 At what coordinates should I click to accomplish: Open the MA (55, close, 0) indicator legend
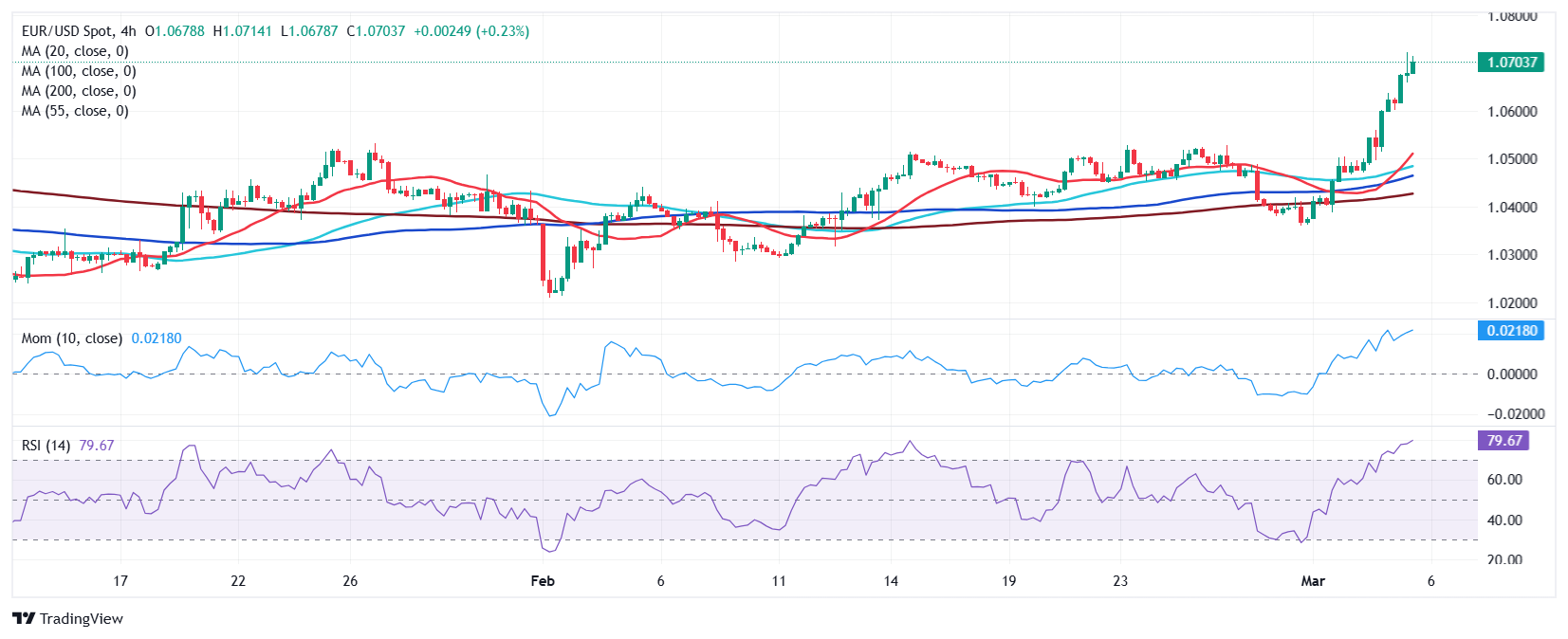pos(75,111)
